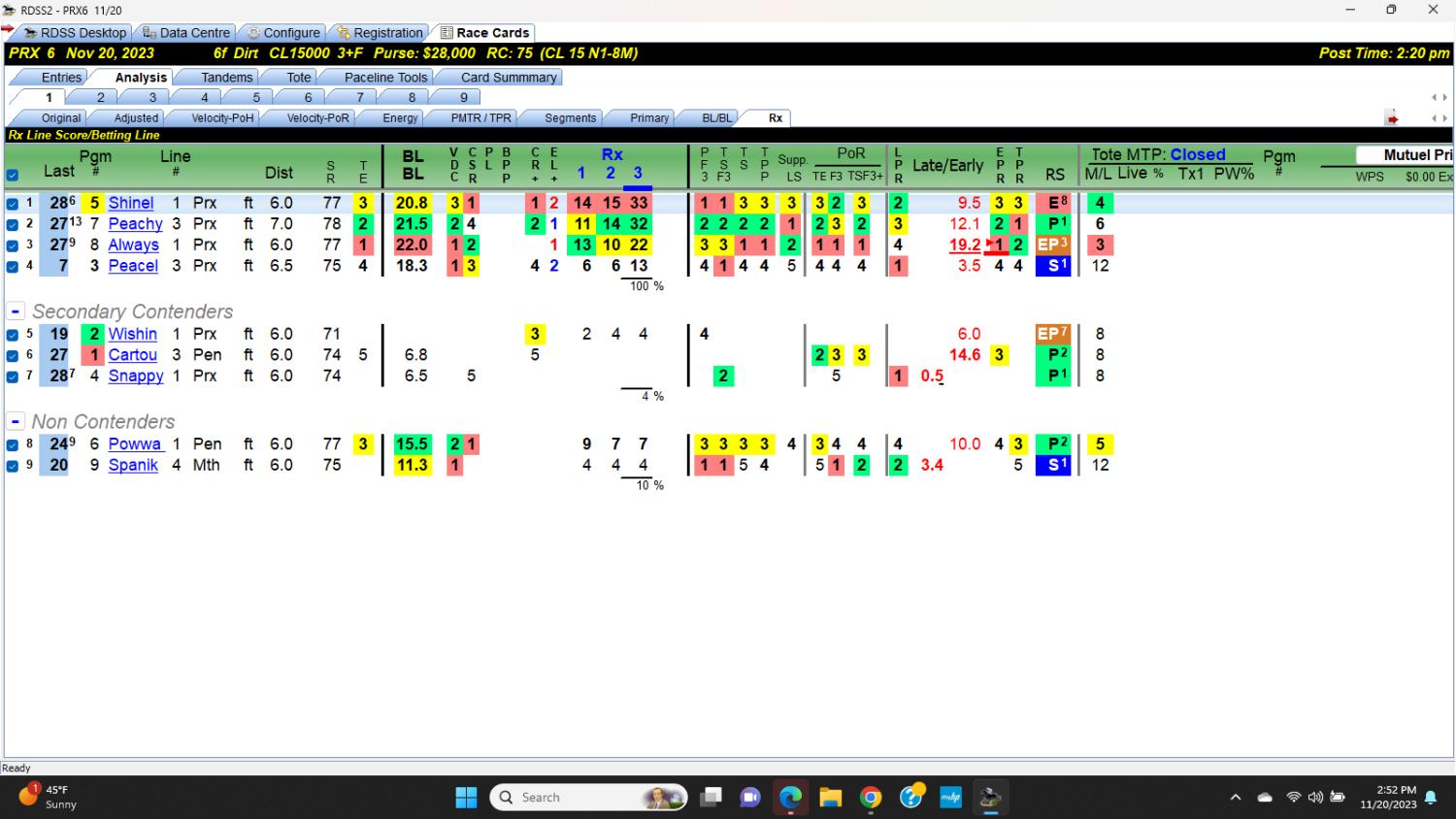This screenshot has width=1456, height=819.
Task: Switch to the Tandems tab
Action: point(226,78)
